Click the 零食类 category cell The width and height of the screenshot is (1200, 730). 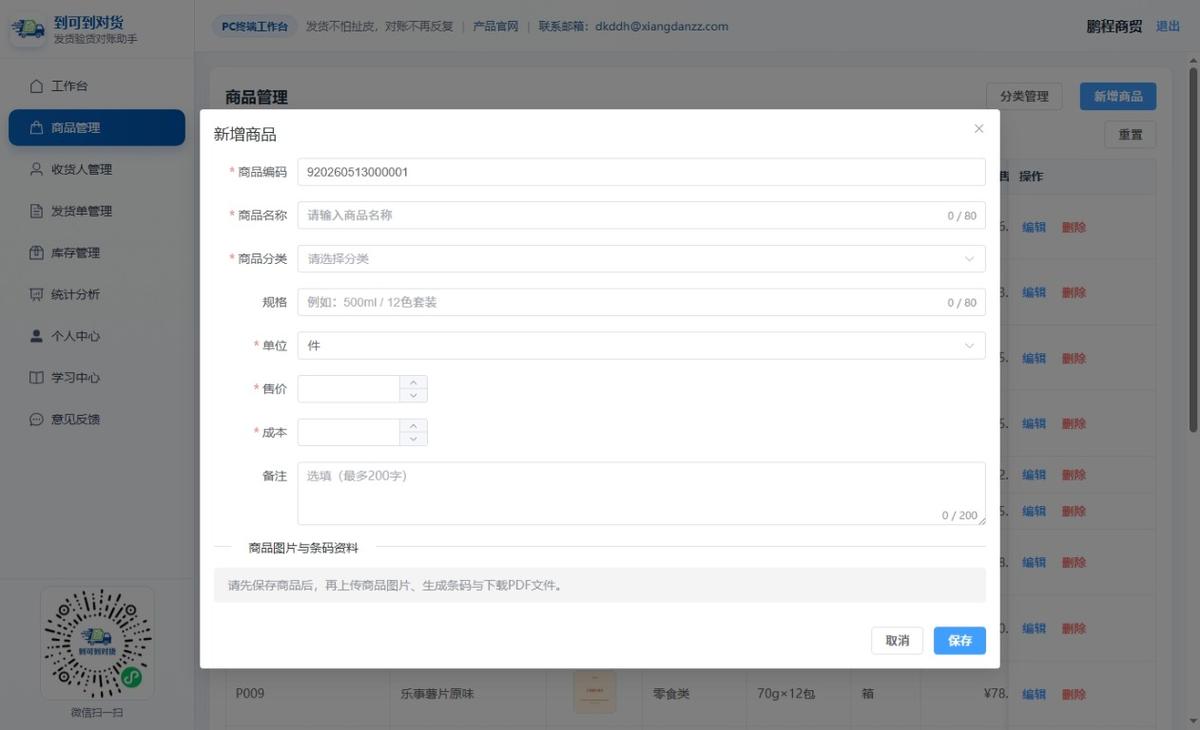pos(671,693)
